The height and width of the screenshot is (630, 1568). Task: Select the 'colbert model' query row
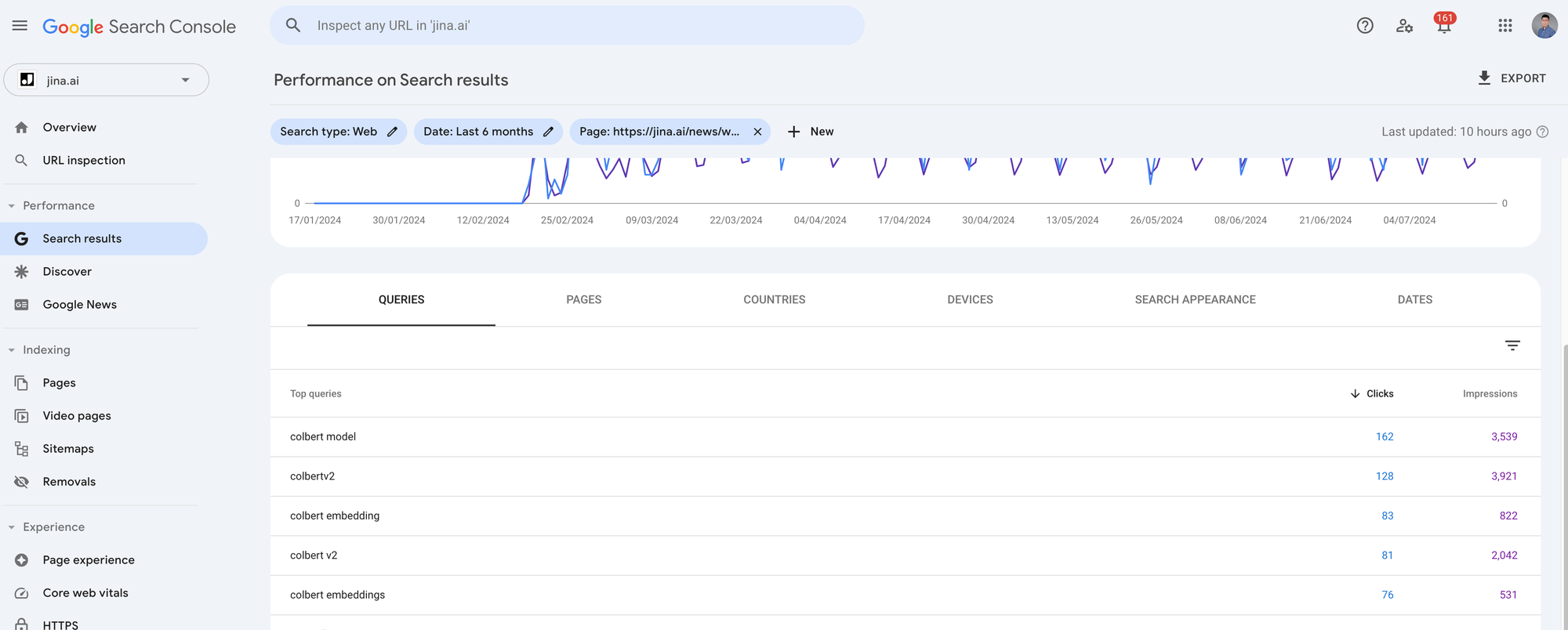click(906, 436)
